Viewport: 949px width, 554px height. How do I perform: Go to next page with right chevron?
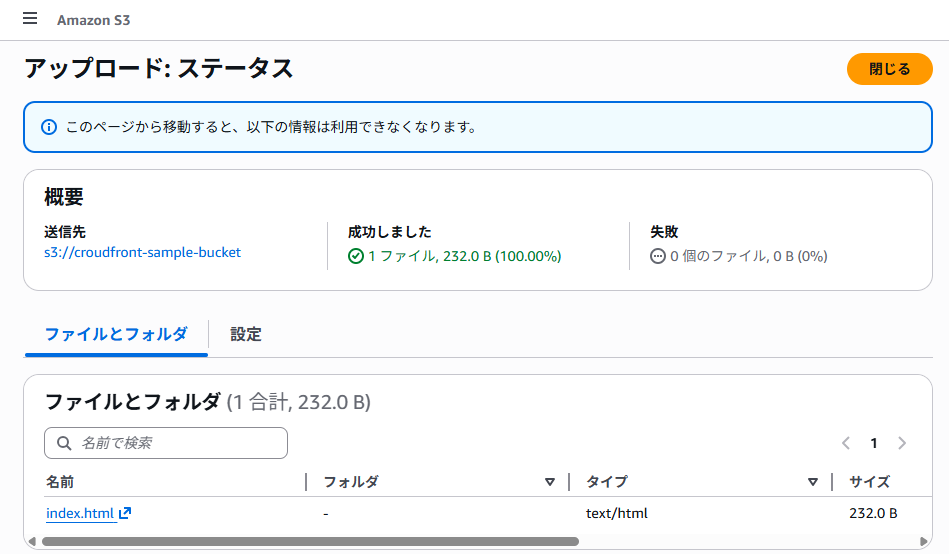point(902,443)
